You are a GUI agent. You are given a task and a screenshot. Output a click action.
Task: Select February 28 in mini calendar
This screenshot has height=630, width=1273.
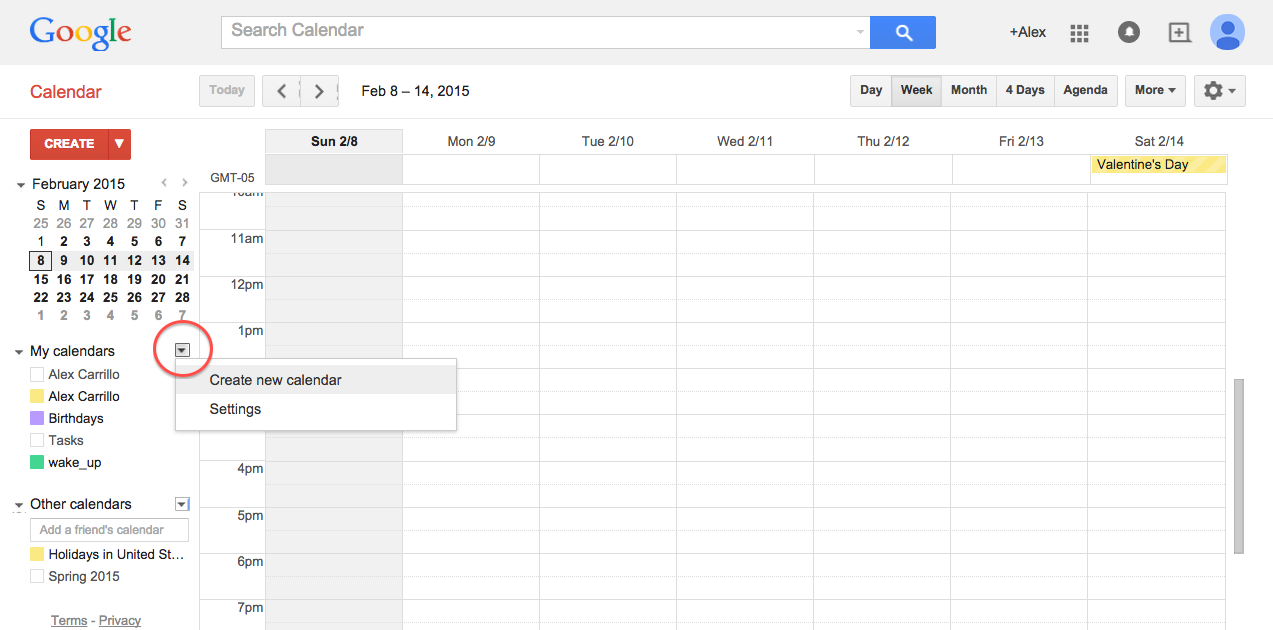click(x=182, y=297)
